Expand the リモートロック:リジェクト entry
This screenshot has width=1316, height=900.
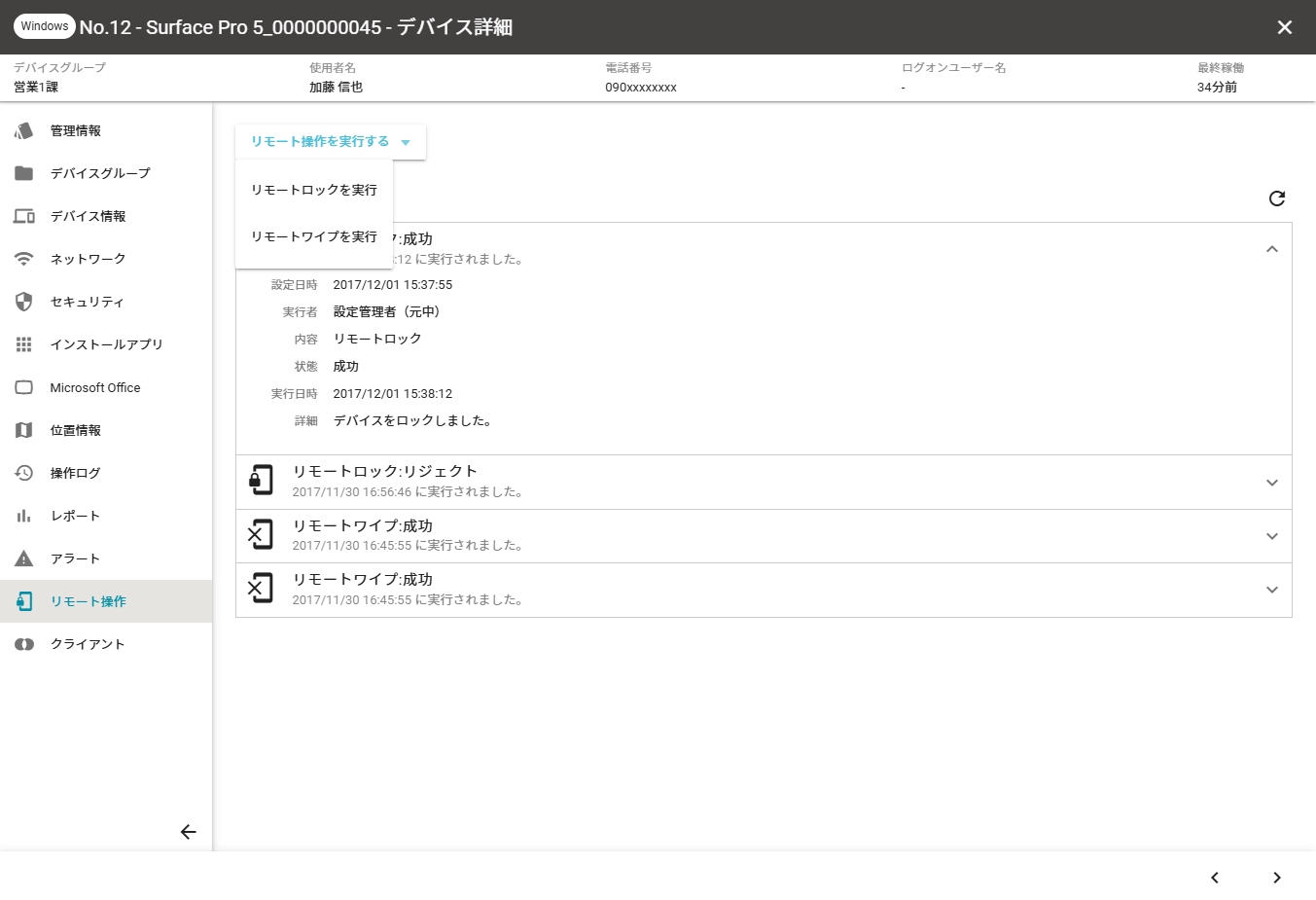tap(1271, 483)
